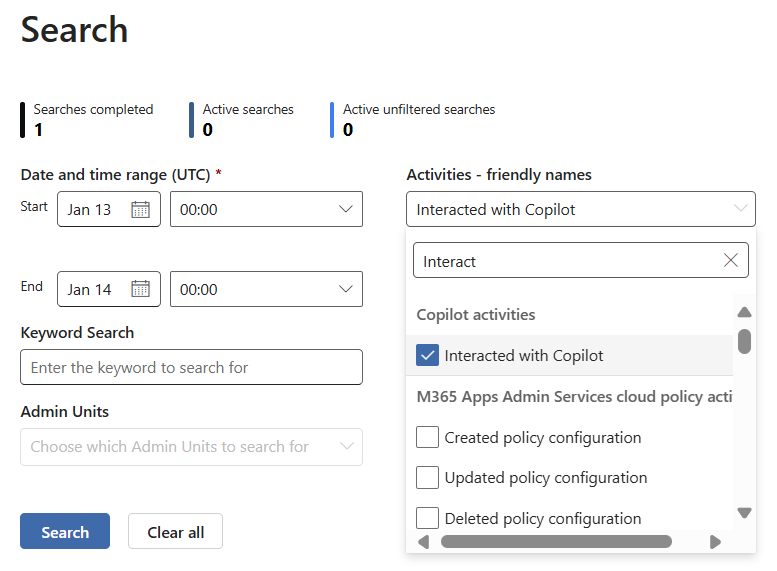The height and width of the screenshot is (571, 777).
Task: Click the activities list scroll up arrow
Action: click(744, 312)
